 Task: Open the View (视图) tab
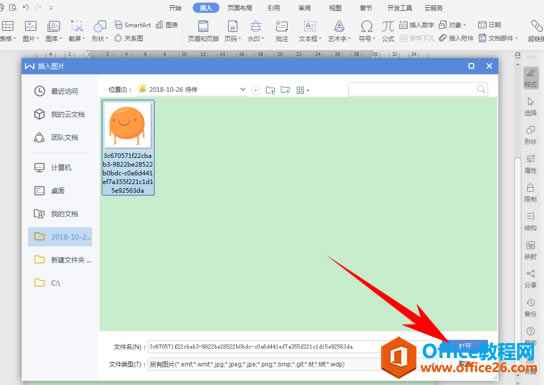pos(335,8)
